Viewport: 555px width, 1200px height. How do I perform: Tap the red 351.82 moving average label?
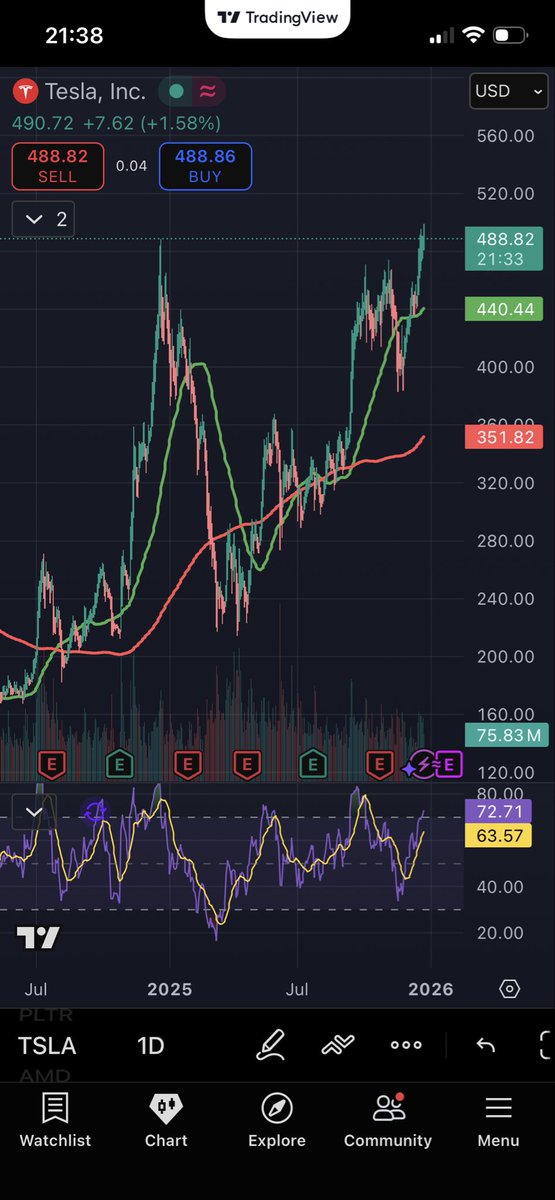(x=504, y=436)
